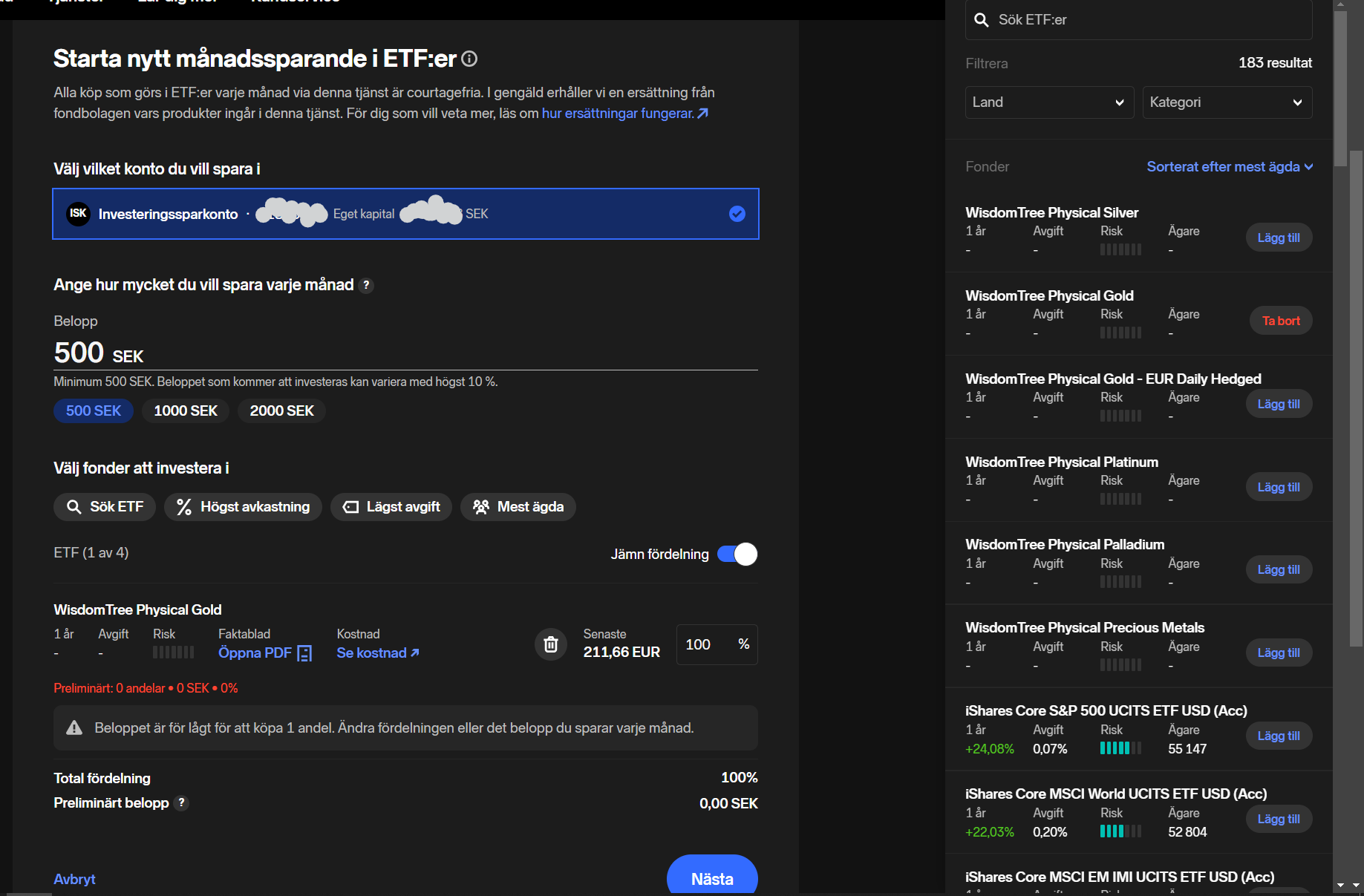Click the magnifier icon in Sök ETF:er field
The width and height of the screenshot is (1364, 896).
982,20
